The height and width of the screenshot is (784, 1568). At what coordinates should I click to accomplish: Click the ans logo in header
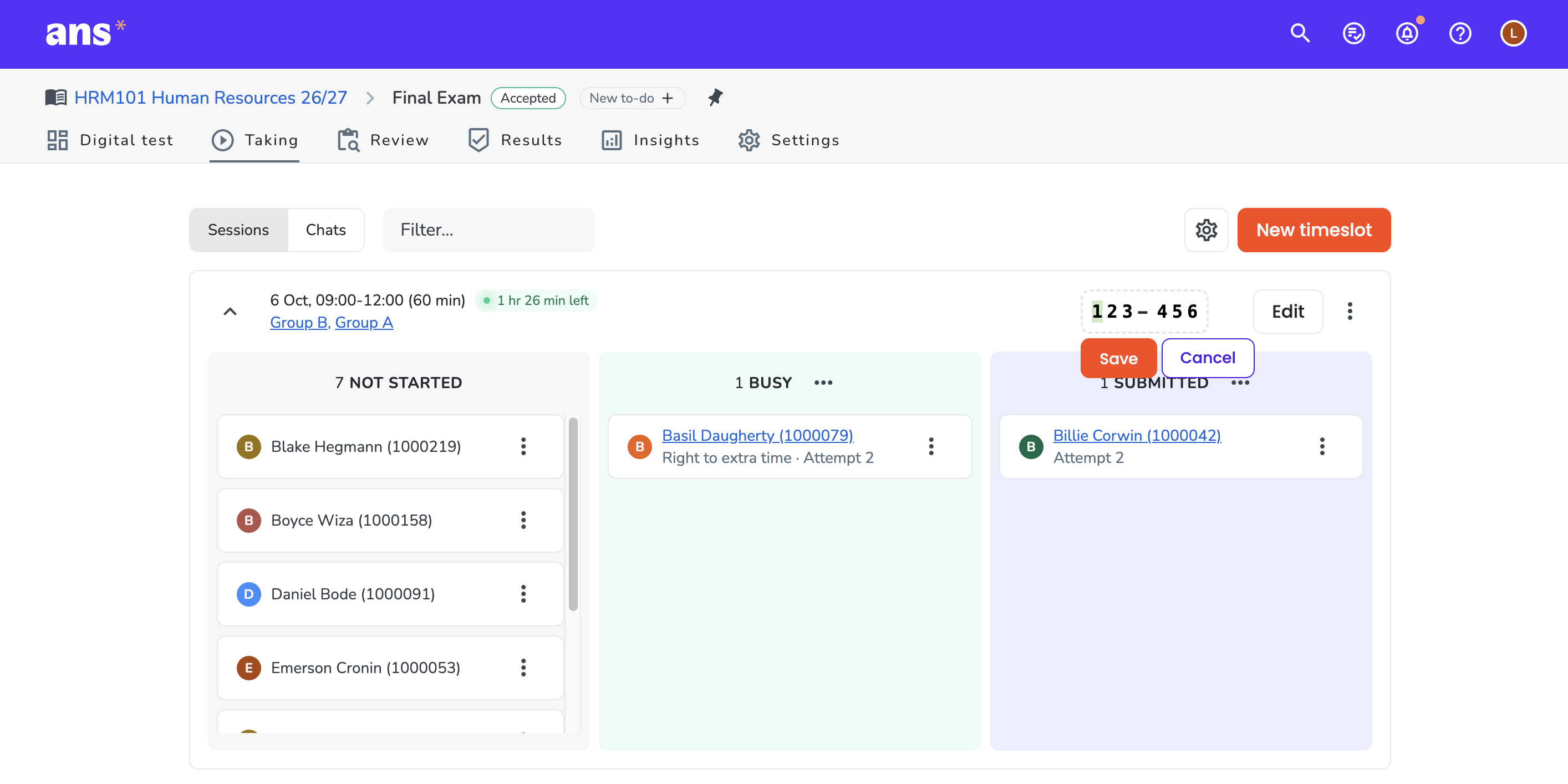(x=86, y=33)
